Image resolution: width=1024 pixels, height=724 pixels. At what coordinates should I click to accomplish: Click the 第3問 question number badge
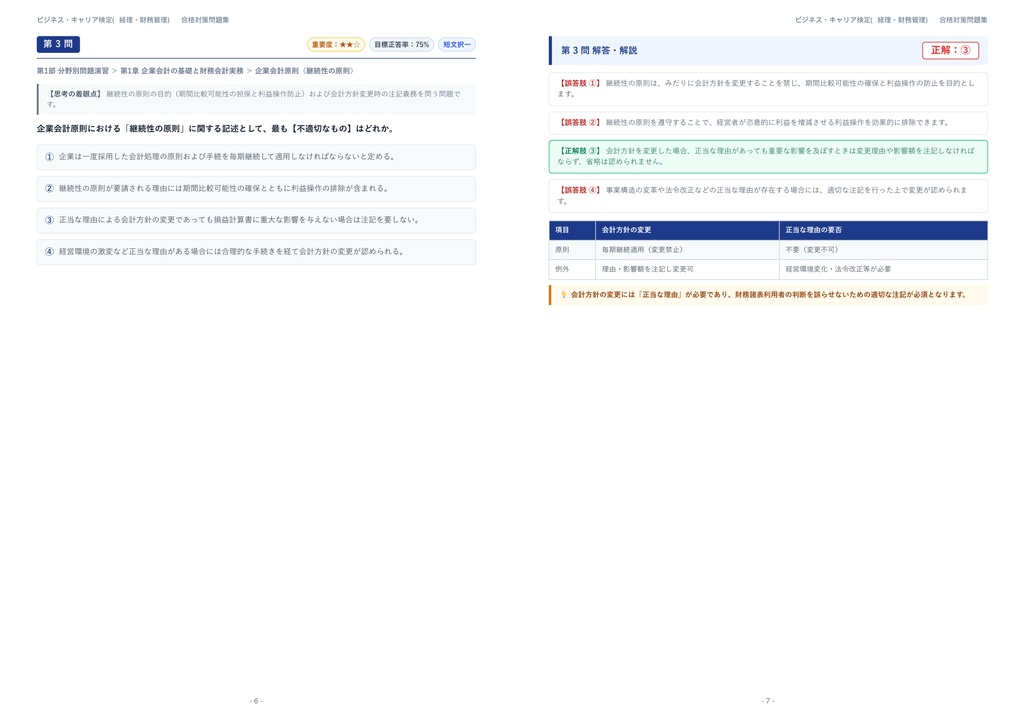58,44
